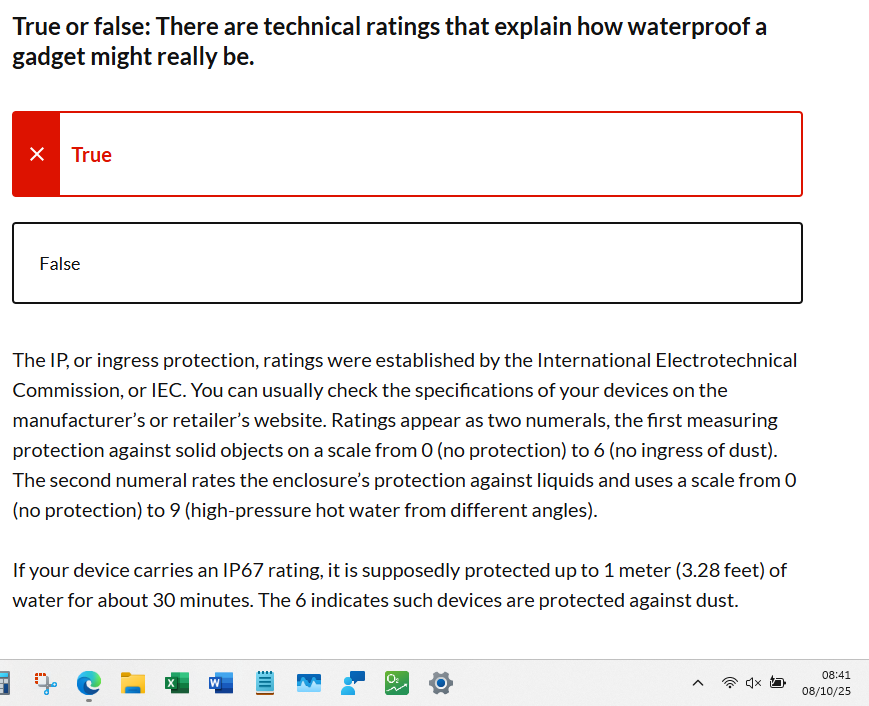Check battery status in the system tray

click(777, 682)
